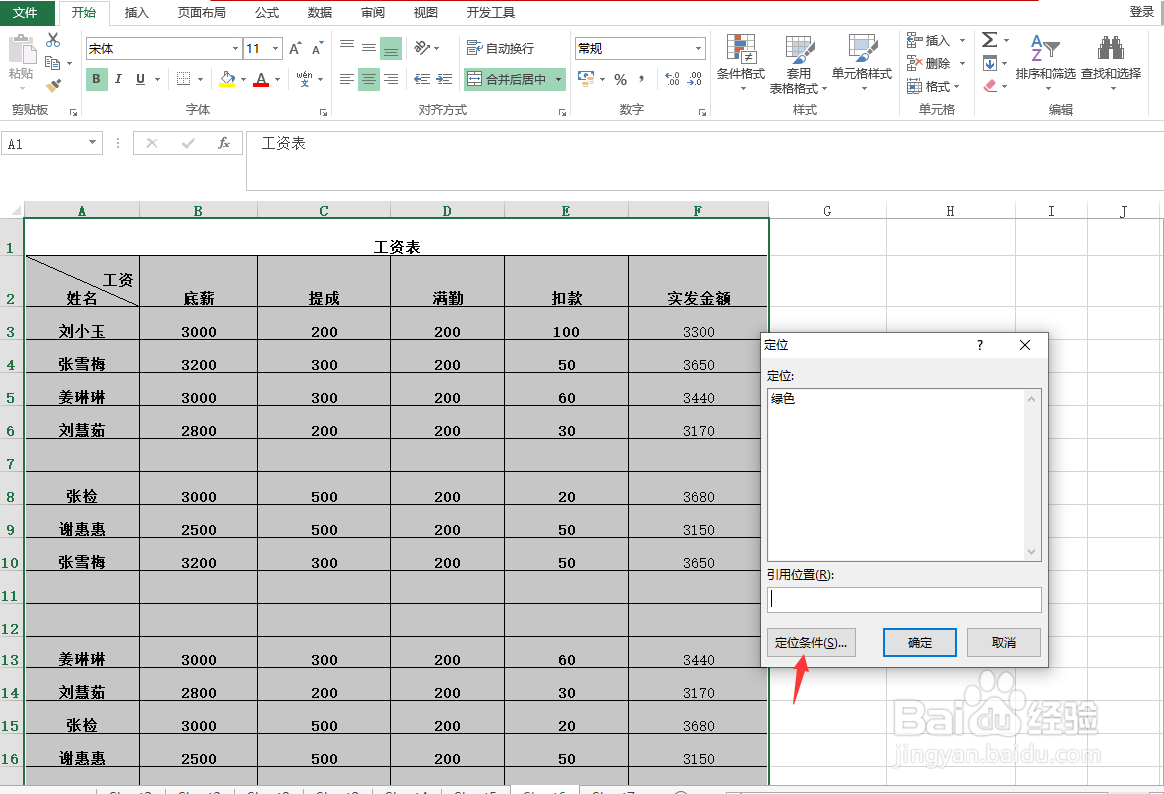Toggle Underline formatting button
This screenshot has height=794, width=1164.
pyautogui.click(x=140, y=79)
